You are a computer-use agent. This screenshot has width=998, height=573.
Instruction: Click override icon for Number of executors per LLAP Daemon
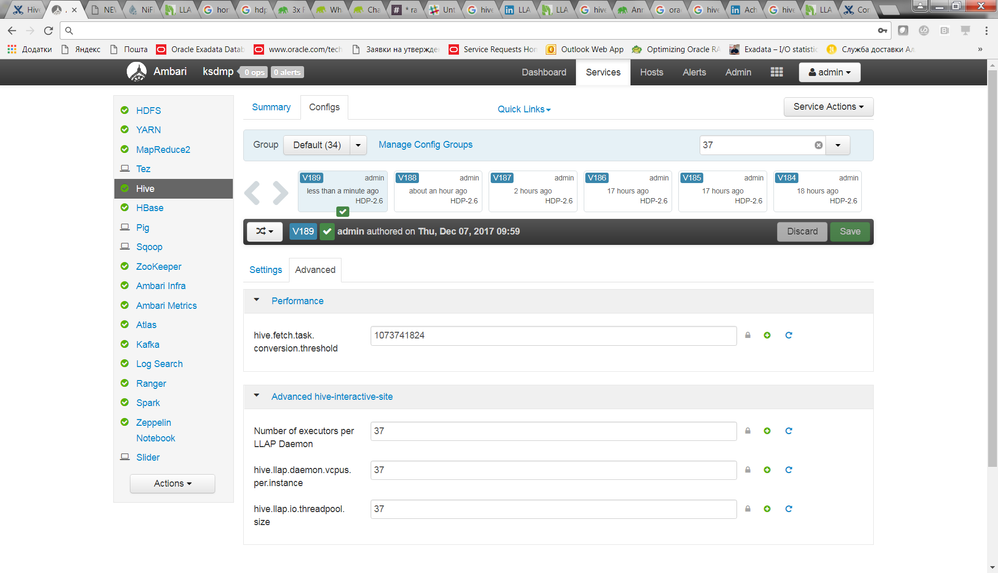pos(767,431)
